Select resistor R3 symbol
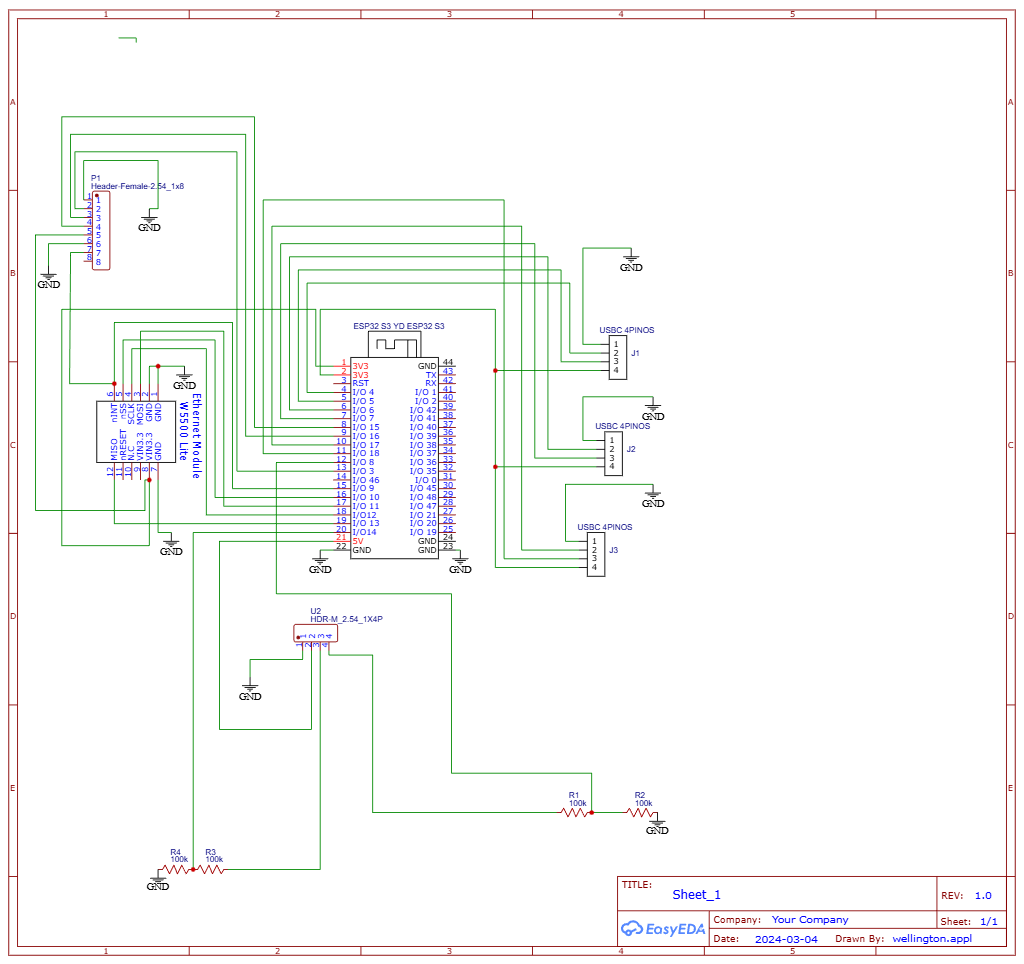 coord(209,869)
